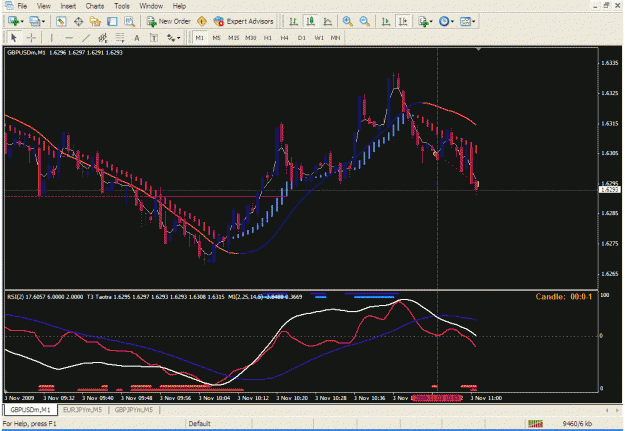The height and width of the screenshot is (431, 625).
Task: Expand the Profiles dropdown arrow
Action: point(43,22)
